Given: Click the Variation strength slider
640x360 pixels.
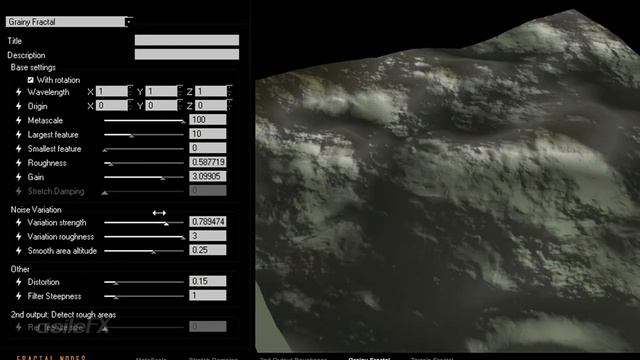Looking at the screenshot, I should [144, 223].
